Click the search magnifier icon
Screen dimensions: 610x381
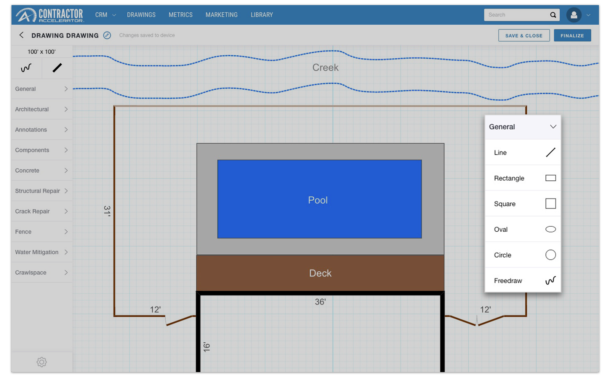[553, 15]
